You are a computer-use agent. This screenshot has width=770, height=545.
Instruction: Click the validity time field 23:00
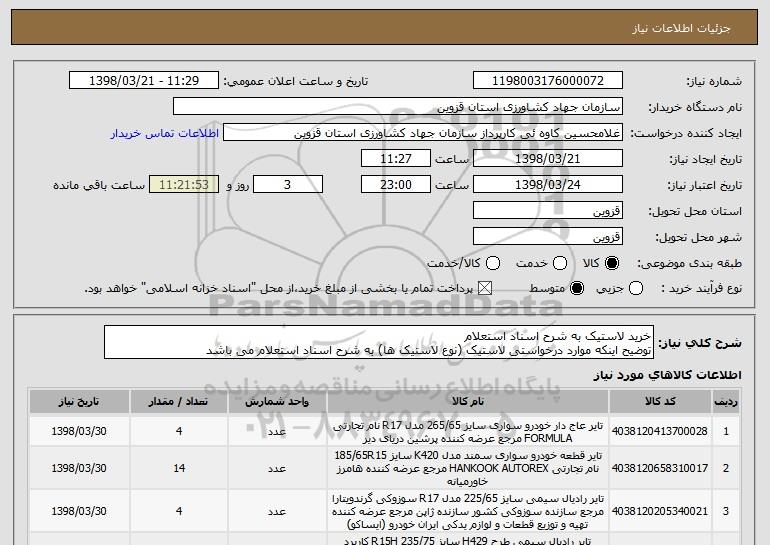(x=396, y=185)
